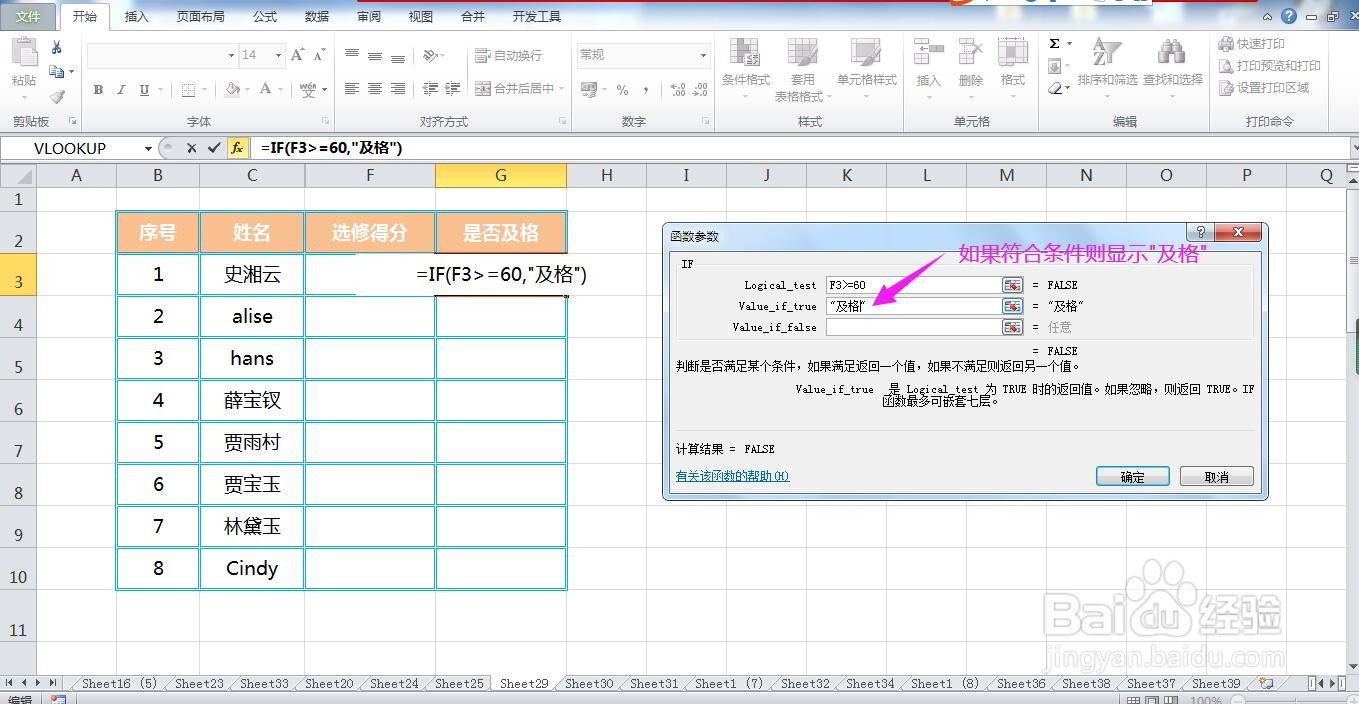1359x704 pixels.
Task: Toggle Italic formatting
Action: tap(121, 90)
